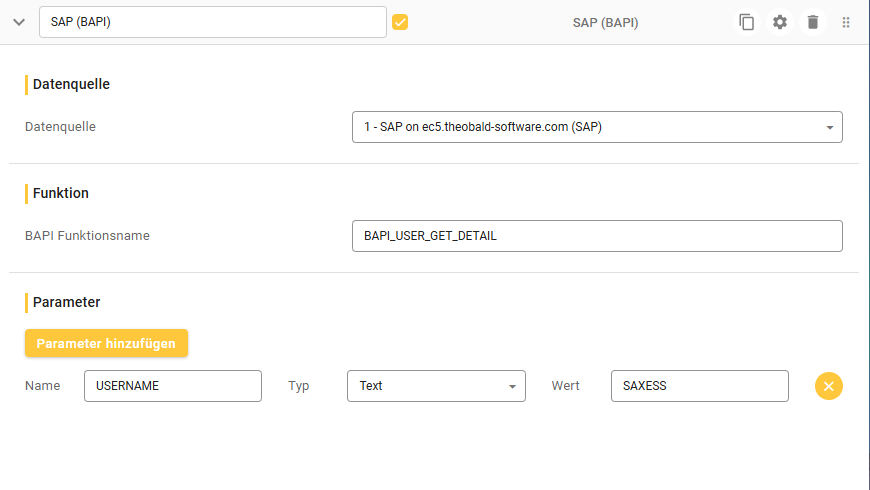The width and height of the screenshot is (870, 490).
Task: Toggle the yellow step enabled checkbox
Action: click(400, 22)
